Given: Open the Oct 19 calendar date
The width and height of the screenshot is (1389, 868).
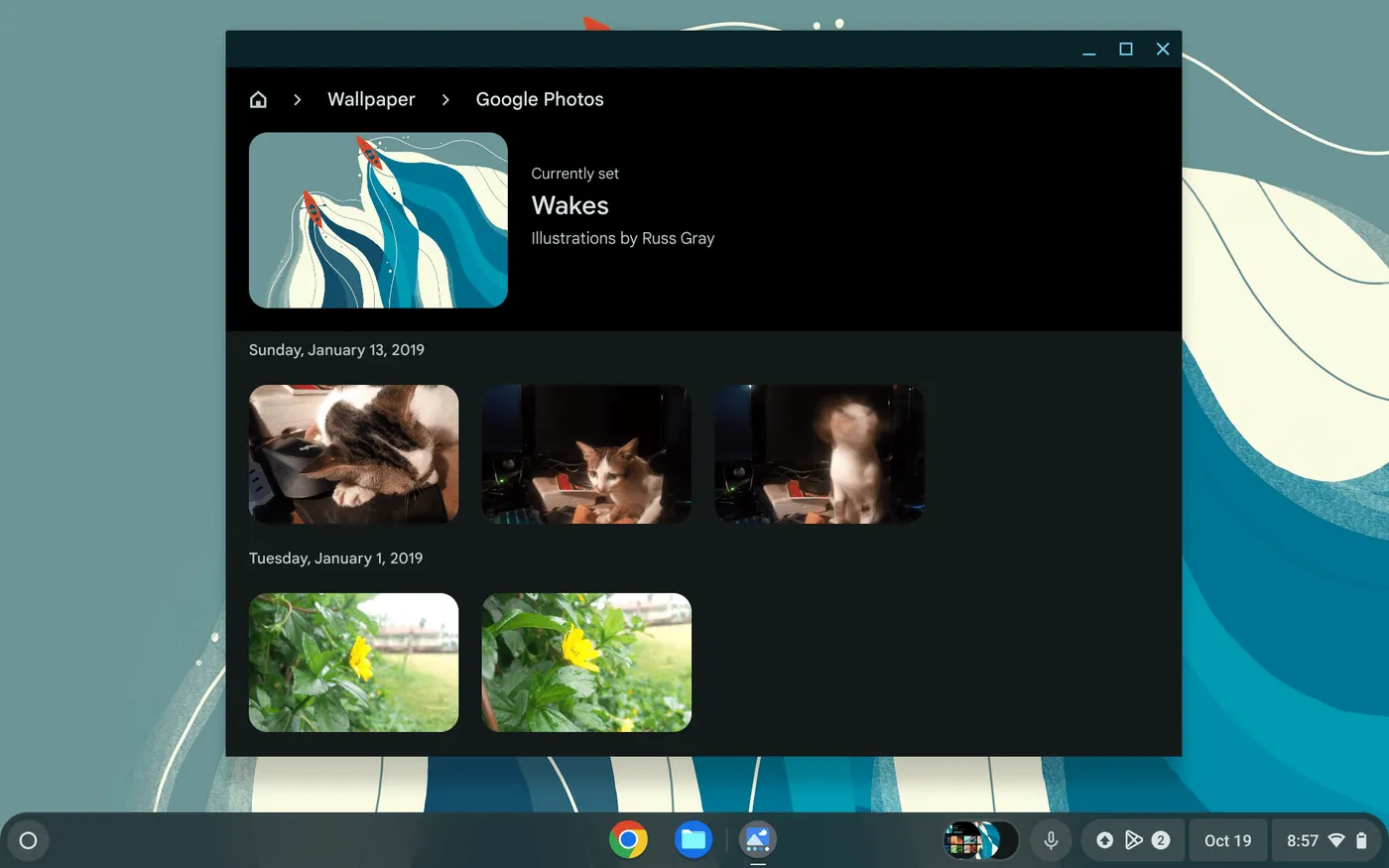Looking at the screenshot, I should click(x=1228, y=840).
